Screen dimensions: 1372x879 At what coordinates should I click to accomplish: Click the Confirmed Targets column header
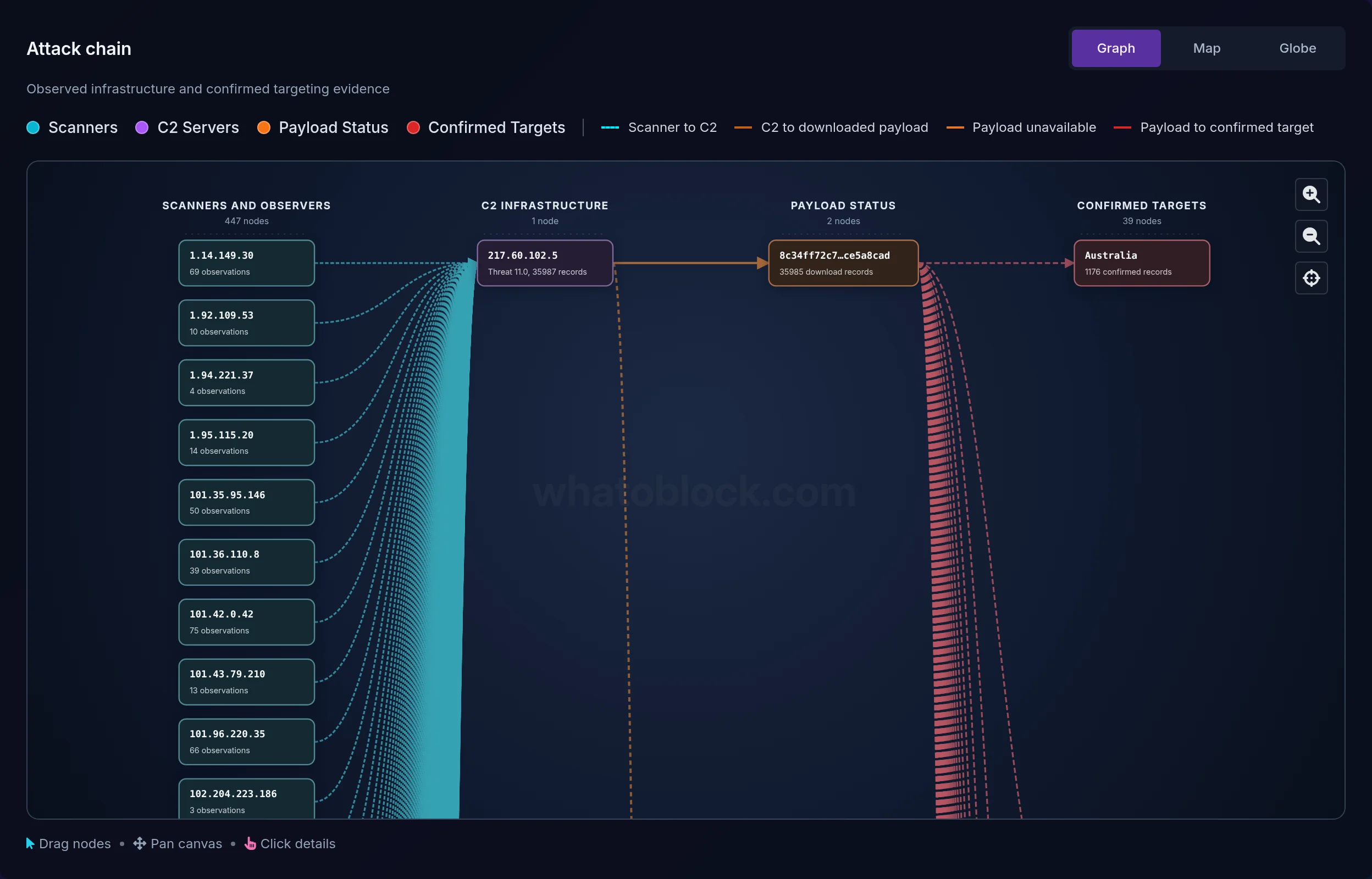tap(1141, 205)
